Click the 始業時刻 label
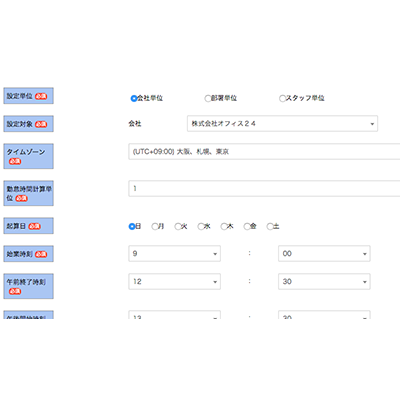Viewport: 400px width, 400px height. click(x=28, y=254)
